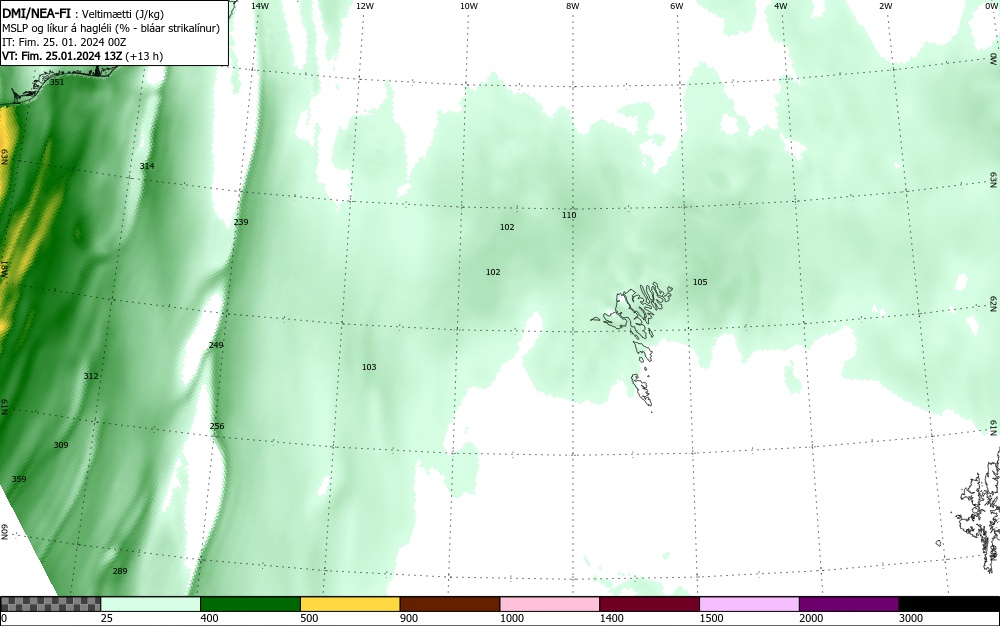Click the light mint 25 legend swatch
This screenshot has height=626, width=1000.
pyautogui.click(x=151, y=604)
